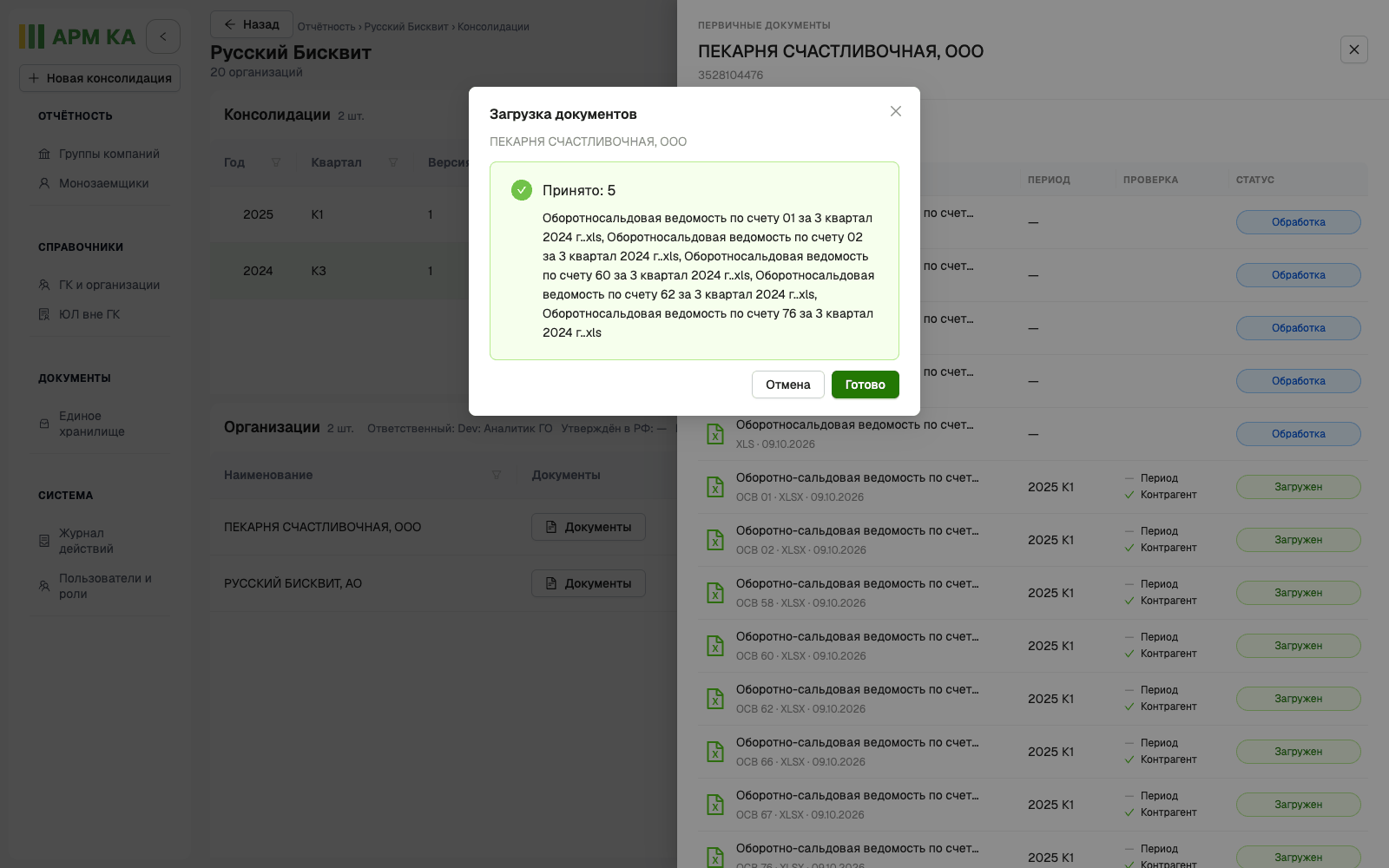Screen dimensions: 1389x868
Task: Click Обработка status in fifth row
Action: pos(1299,434)
